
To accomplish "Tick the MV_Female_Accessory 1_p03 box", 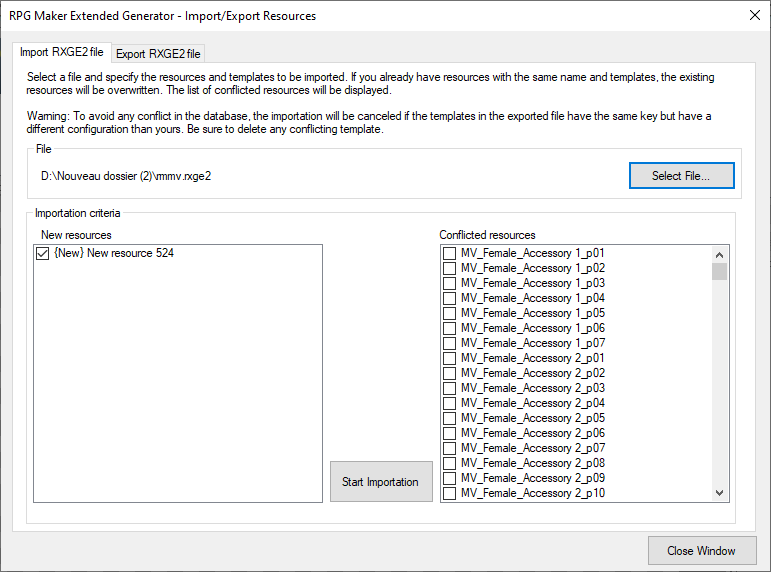I will pos(449,283).
